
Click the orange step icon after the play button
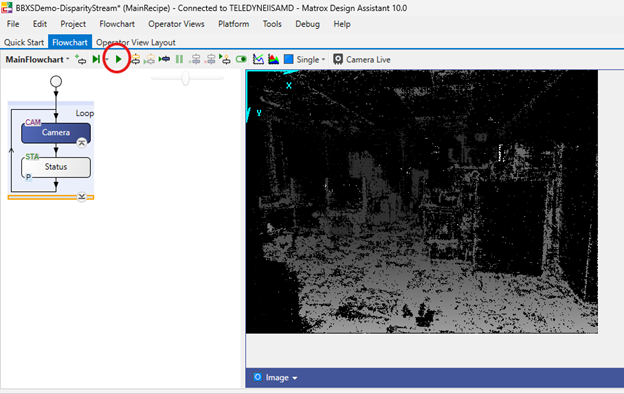click(136, 59)
